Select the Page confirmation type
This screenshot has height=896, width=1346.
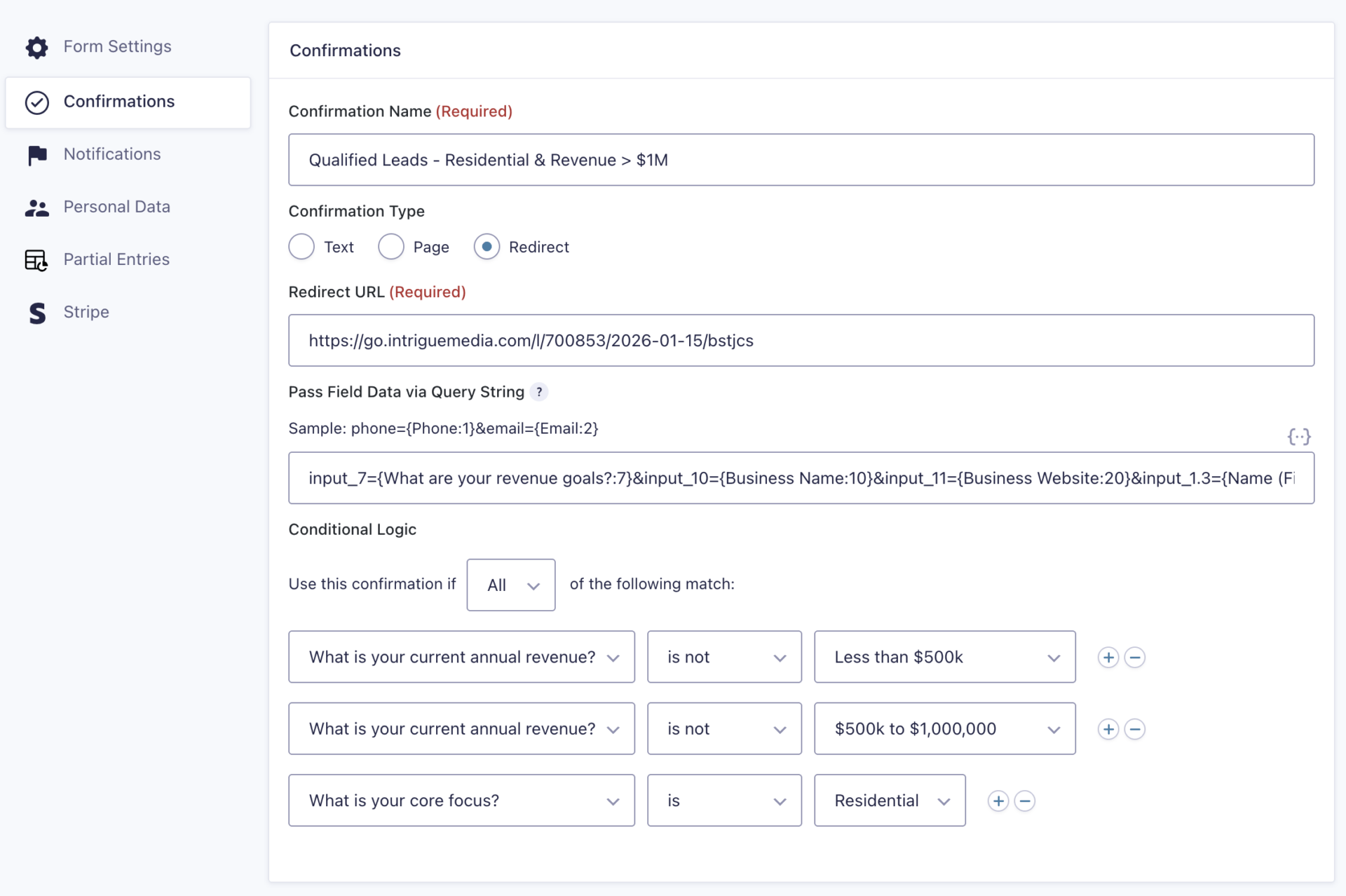(391, 247)
